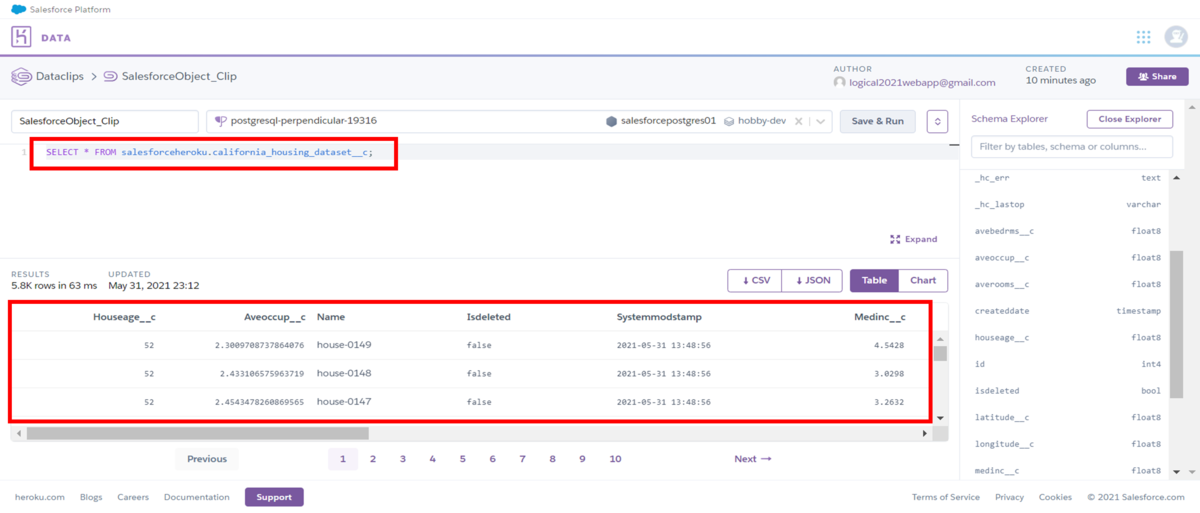This screenshot has width=1200, height=513.
Task: Go to results page 2
Action: (373, 459)
